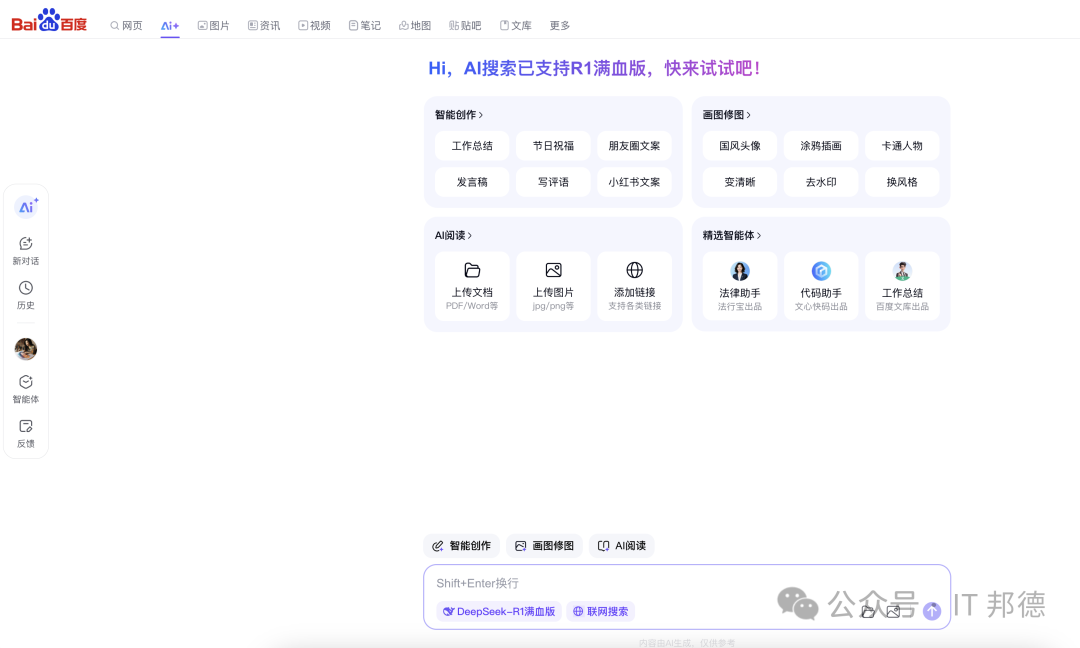The width and height of the screenshot is (1080, 648).
Task: Switch to the 地图 tab
Action: (x=415, y=25)
